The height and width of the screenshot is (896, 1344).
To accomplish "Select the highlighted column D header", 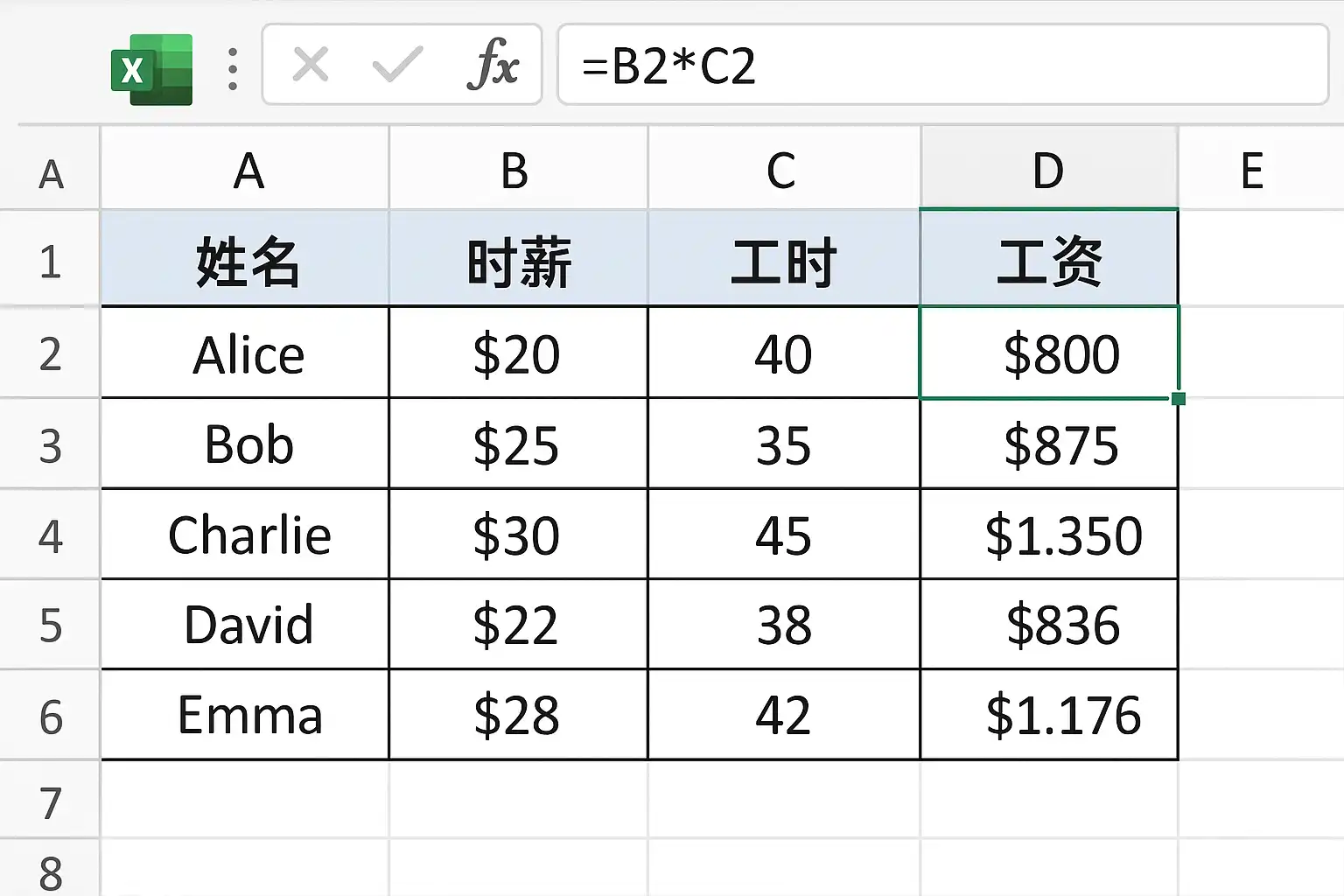I will point(1048,170).
